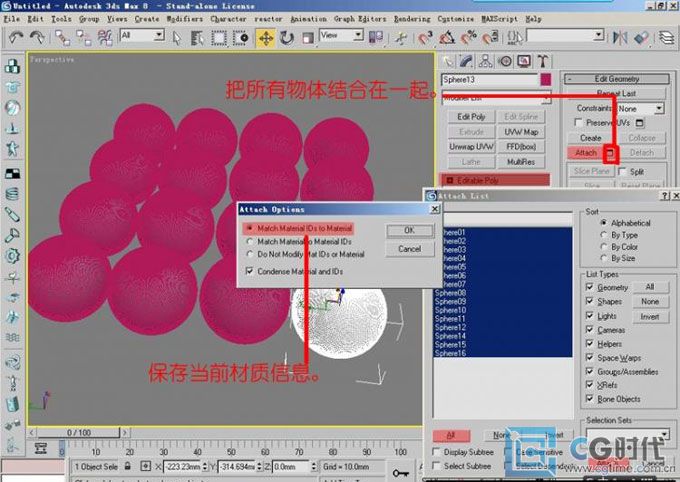Open the Modifiers menu

coord(184,19)
